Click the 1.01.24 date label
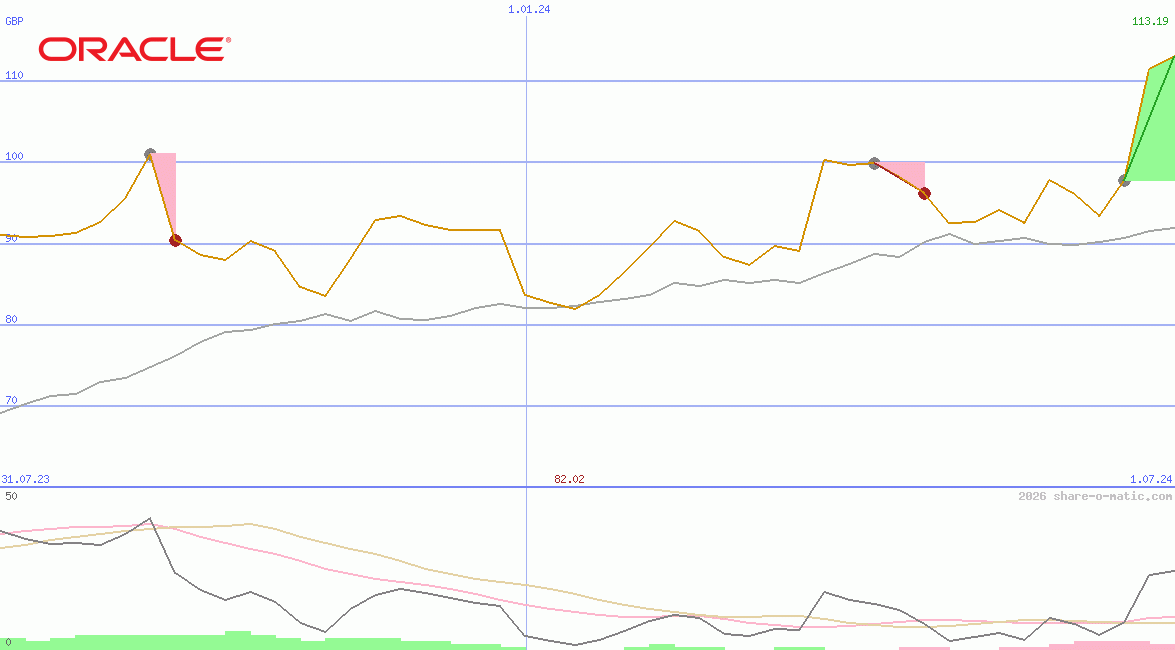The image size is (1175, 650). coord(529,9)
